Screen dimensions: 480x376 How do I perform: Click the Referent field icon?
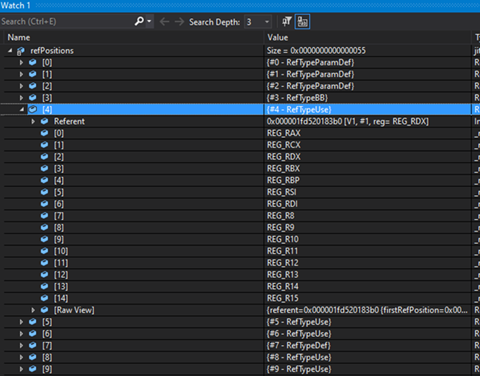(x=44, y=121)
